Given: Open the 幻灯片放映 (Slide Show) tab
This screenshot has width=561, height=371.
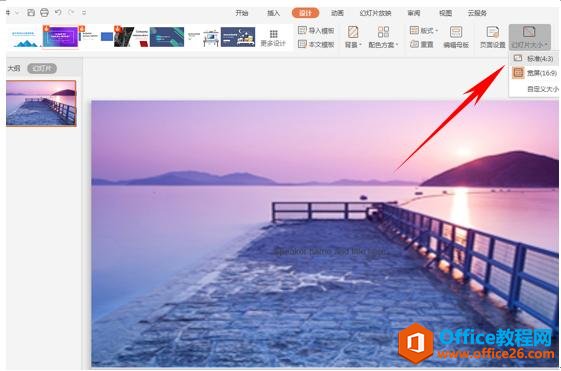Looking at the screenshot, I should 375,13.
